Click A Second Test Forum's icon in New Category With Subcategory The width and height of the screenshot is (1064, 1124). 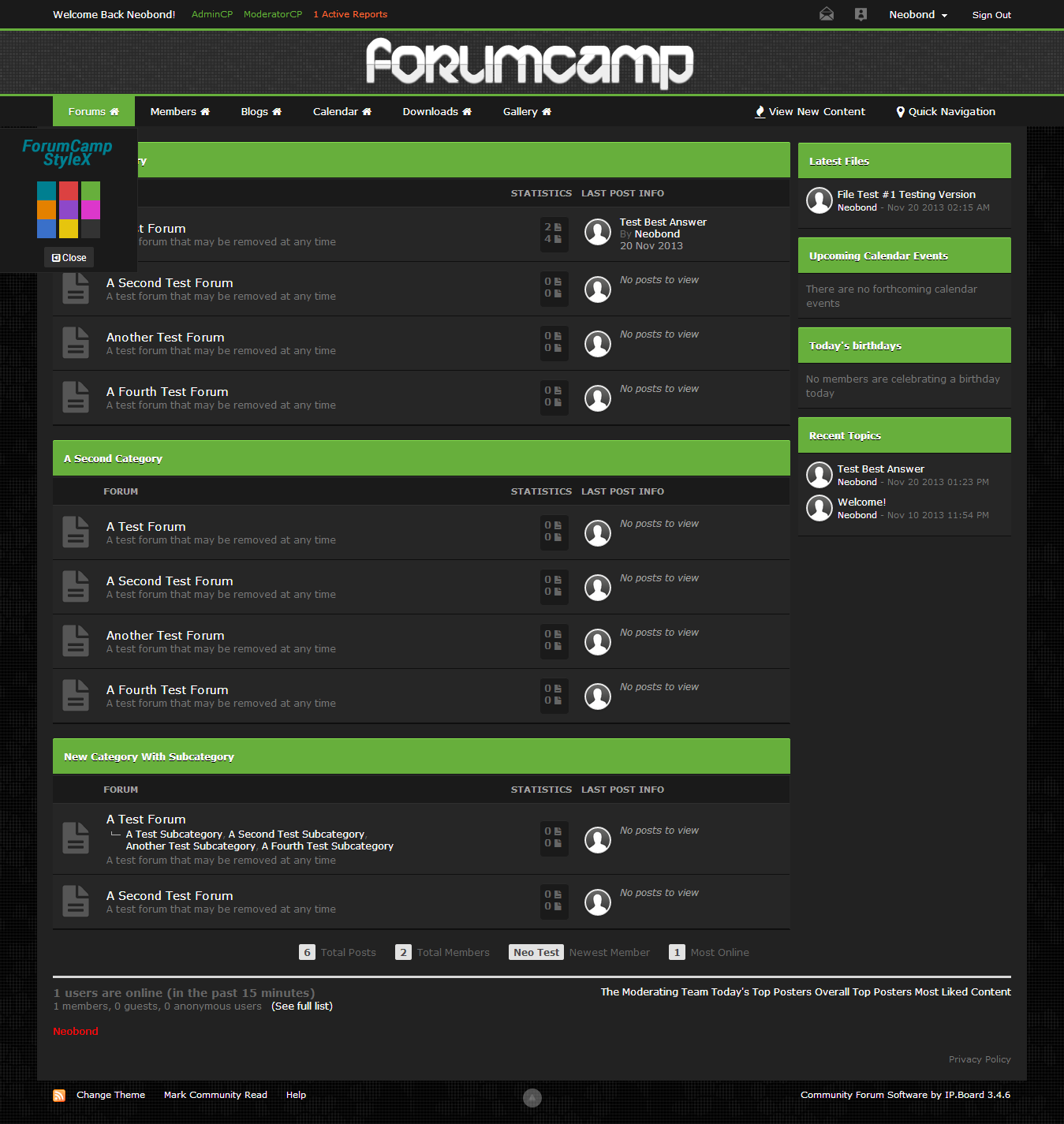[x=76, y=901]
